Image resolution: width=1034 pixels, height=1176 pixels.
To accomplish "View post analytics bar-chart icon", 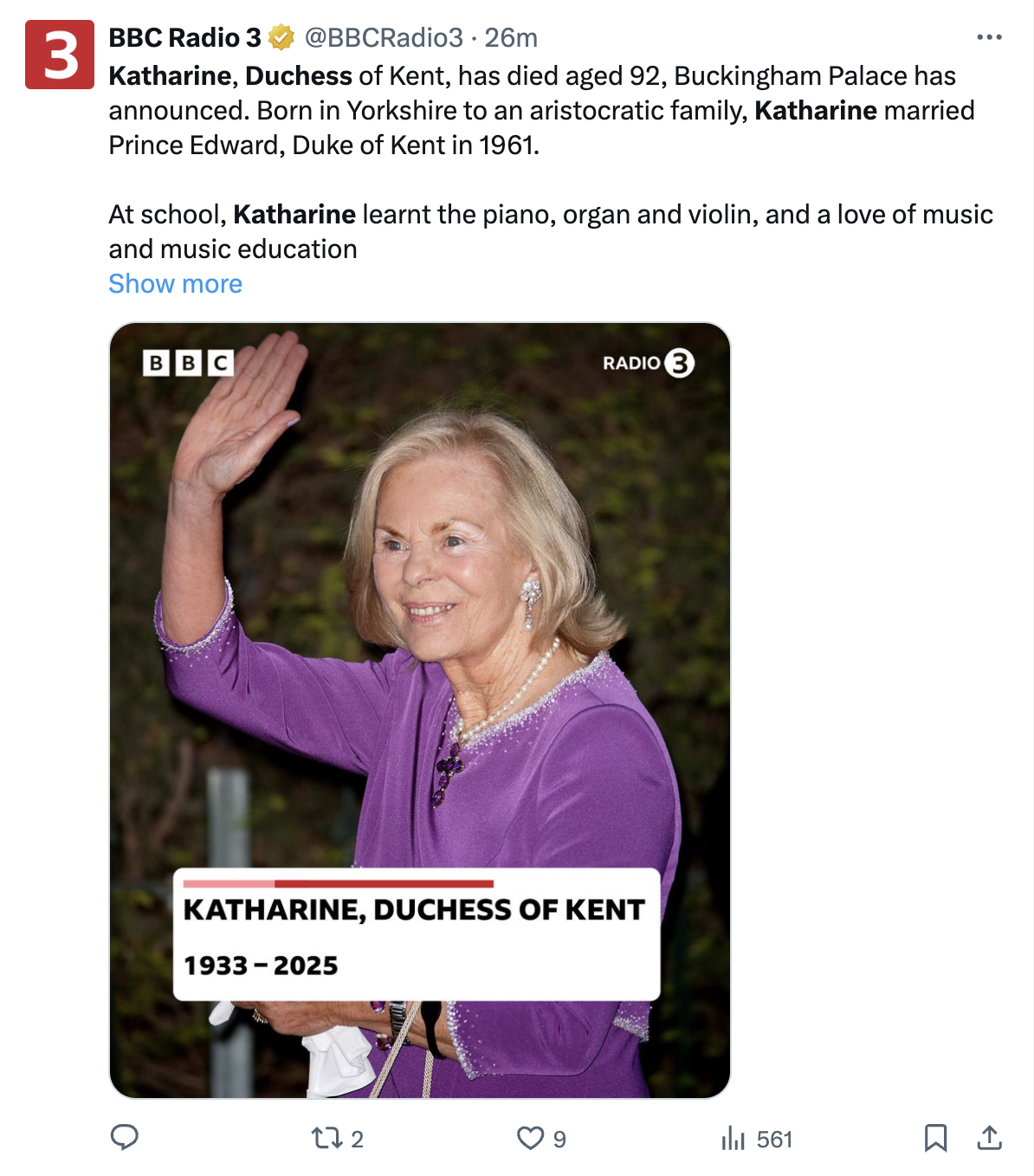I will pos(733,1138).
